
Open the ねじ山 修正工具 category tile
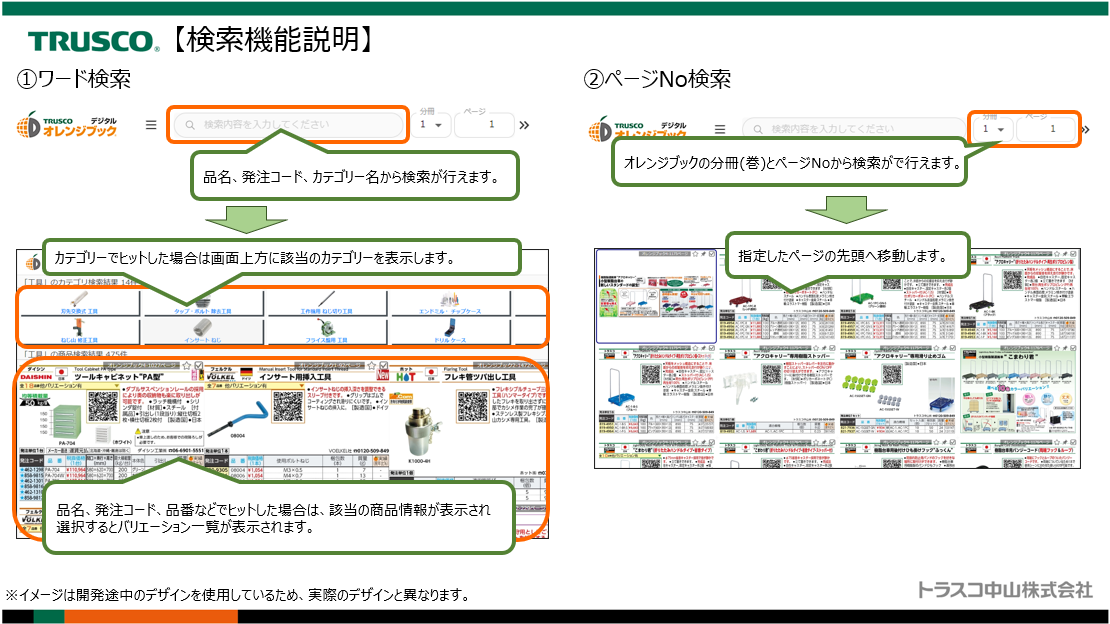[x=79, y=331]
